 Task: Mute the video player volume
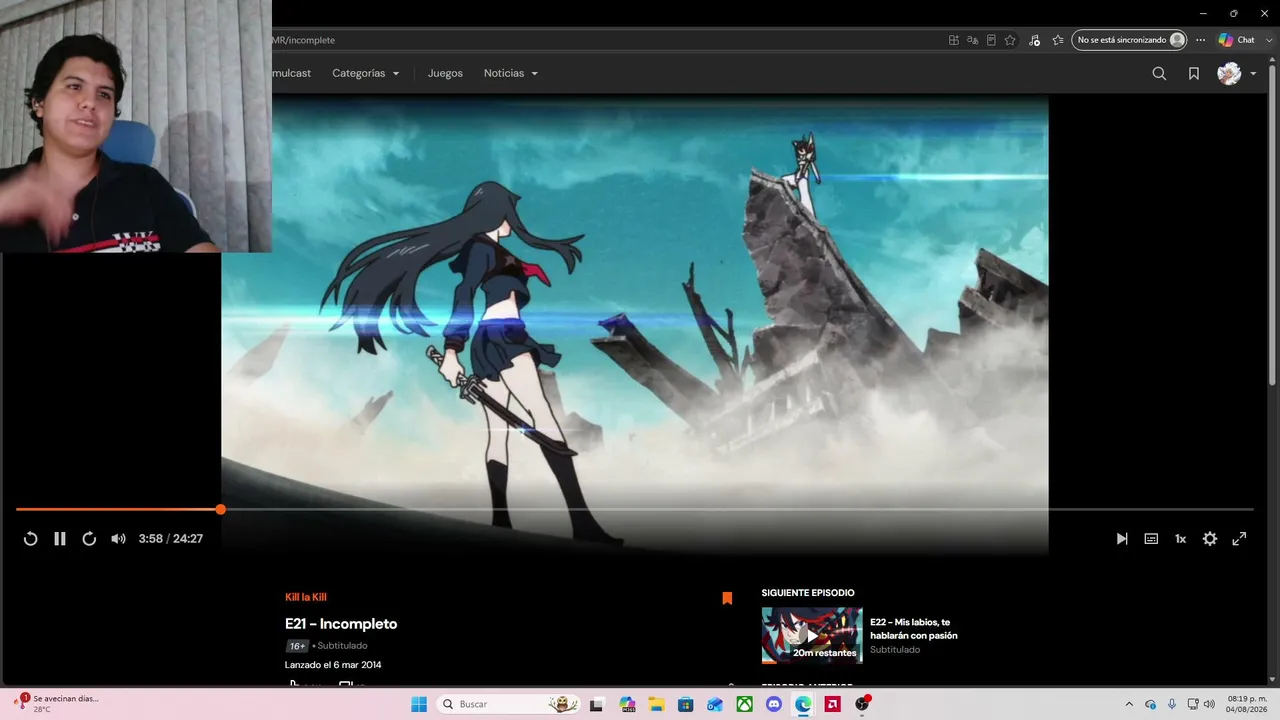[118, 539]
